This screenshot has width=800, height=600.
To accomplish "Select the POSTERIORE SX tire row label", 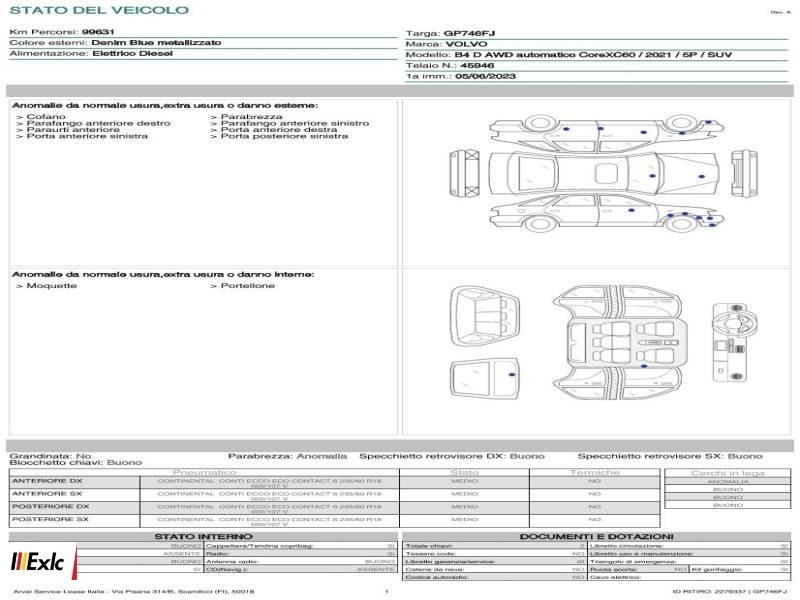I will click(x=50, y=519).
